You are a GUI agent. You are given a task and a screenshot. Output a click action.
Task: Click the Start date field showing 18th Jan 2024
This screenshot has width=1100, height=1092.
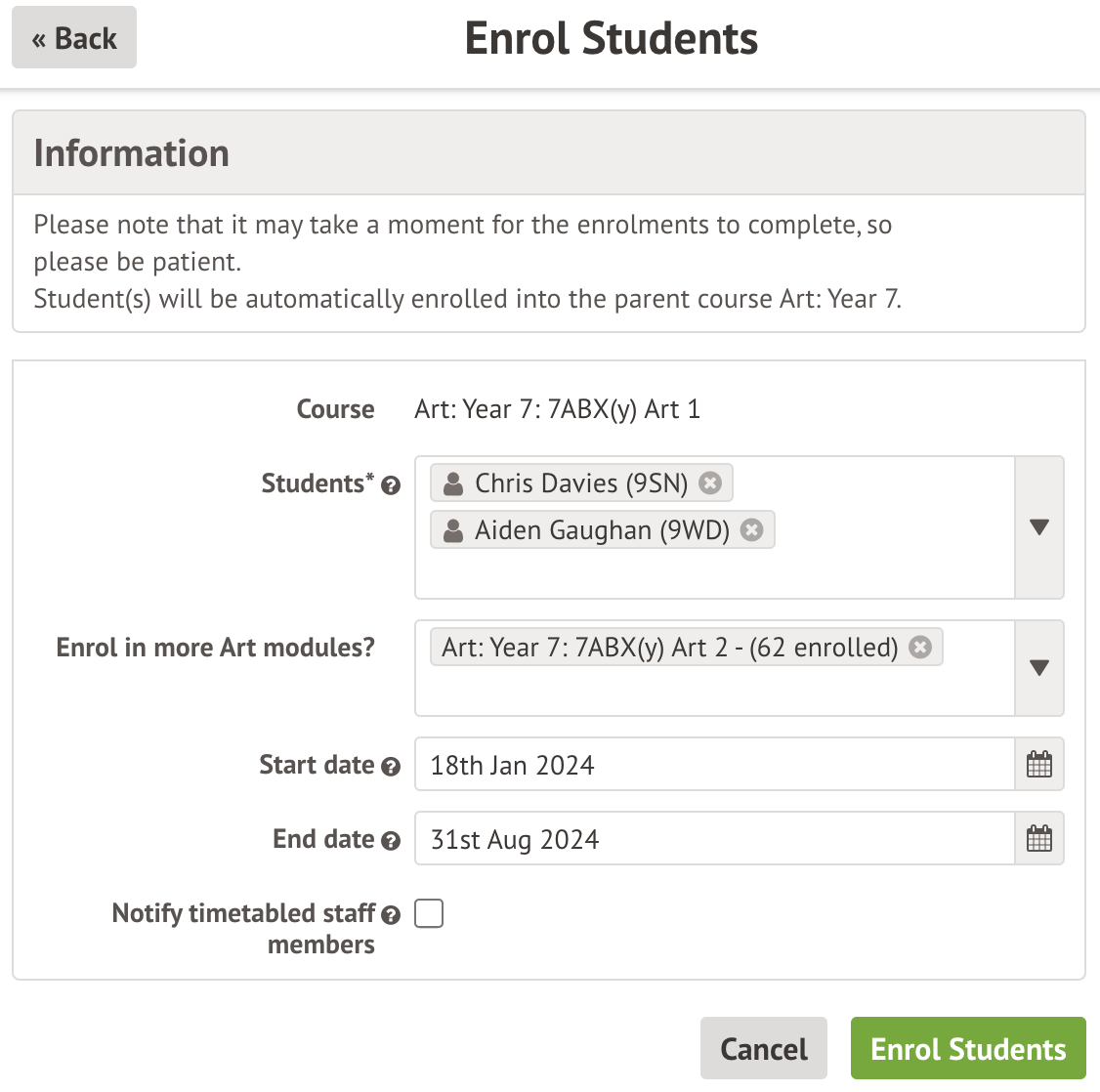[x=713, y=765]
